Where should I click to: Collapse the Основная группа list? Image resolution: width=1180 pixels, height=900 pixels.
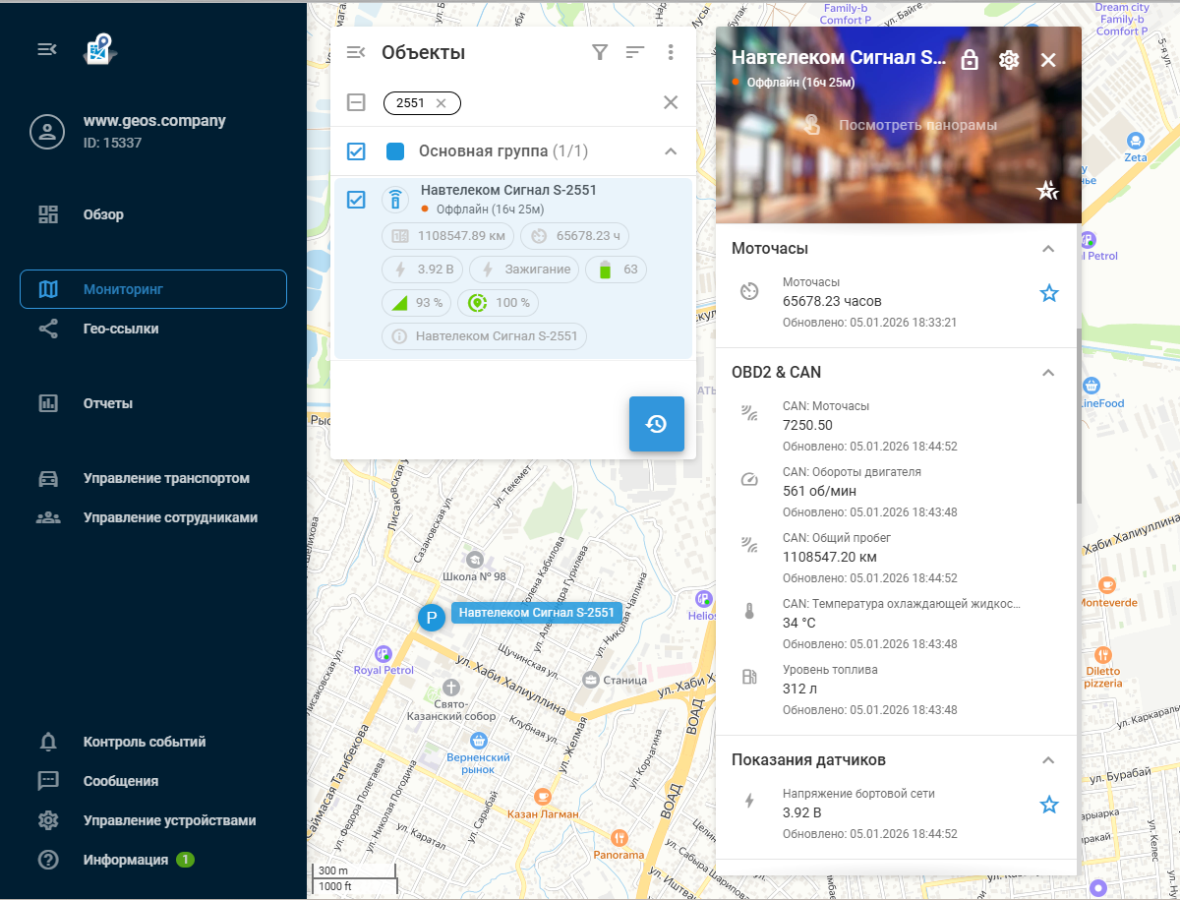click(671, 151)
